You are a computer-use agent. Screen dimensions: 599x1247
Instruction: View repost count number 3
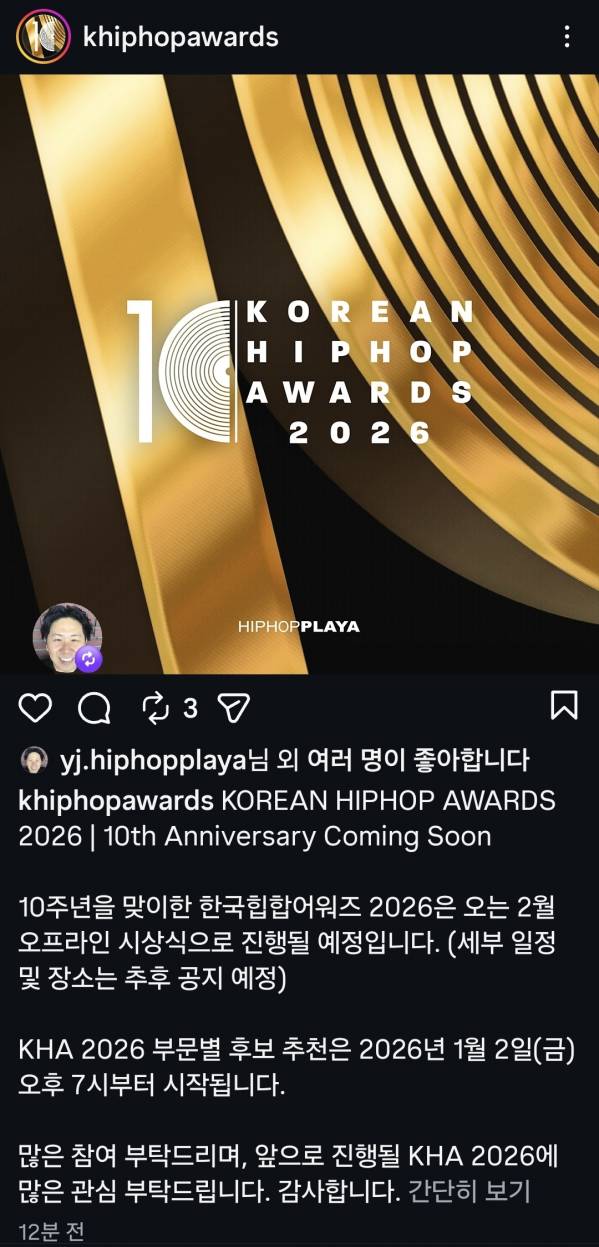[190, 709]
